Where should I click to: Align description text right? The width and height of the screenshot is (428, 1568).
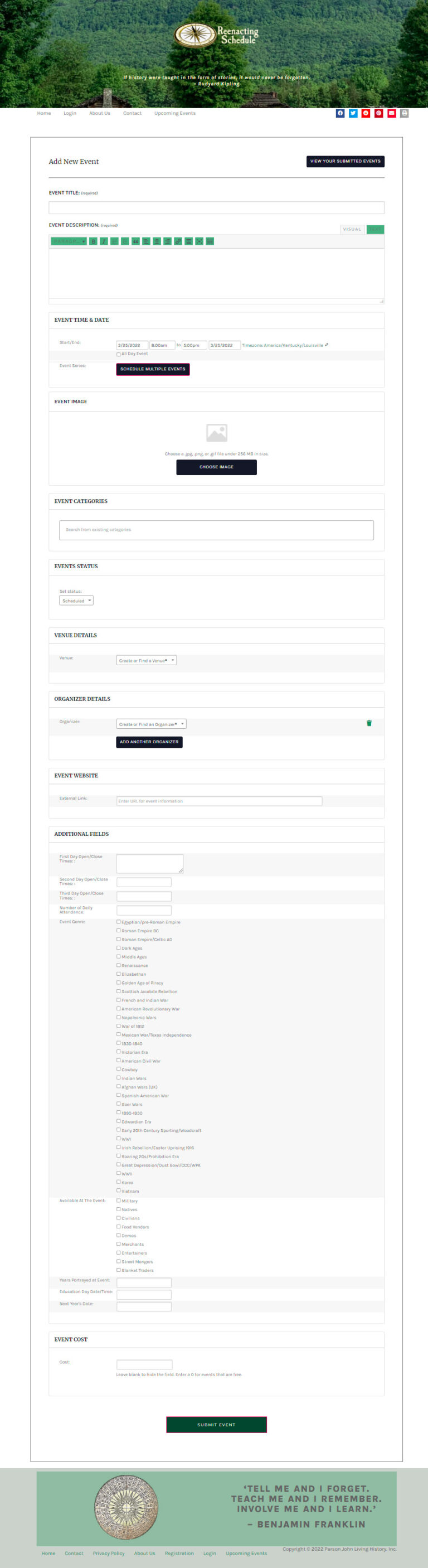167,241
